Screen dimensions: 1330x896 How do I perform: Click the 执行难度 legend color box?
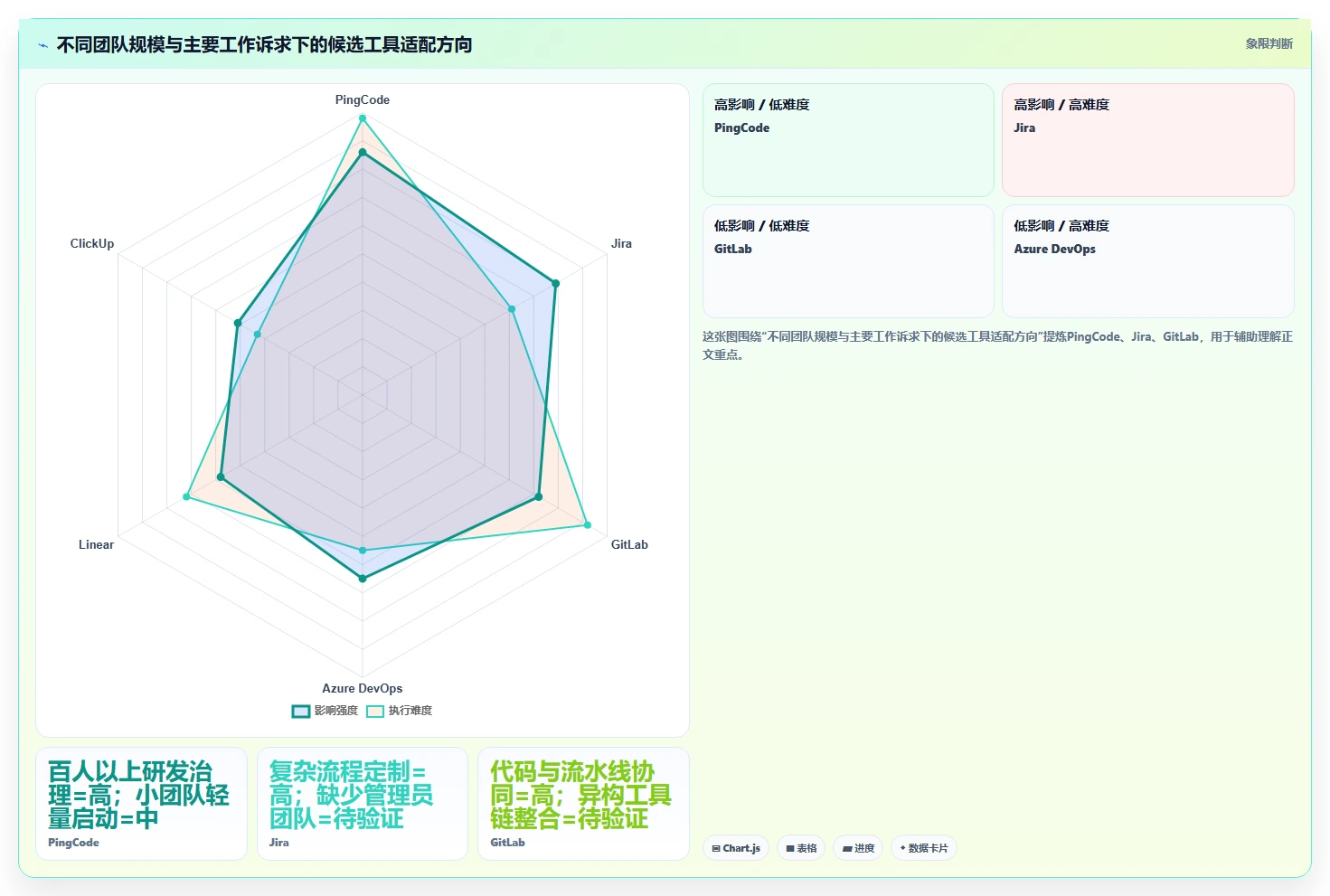point(375,711)
